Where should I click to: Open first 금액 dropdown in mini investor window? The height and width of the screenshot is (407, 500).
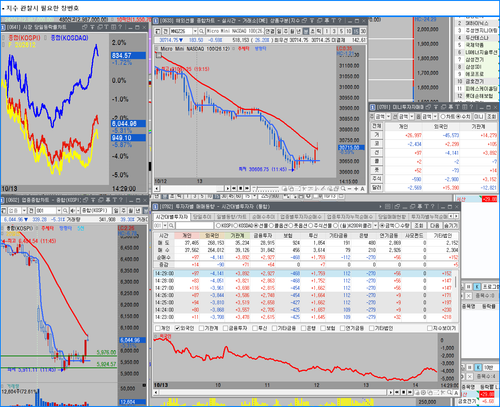[388, 117]
